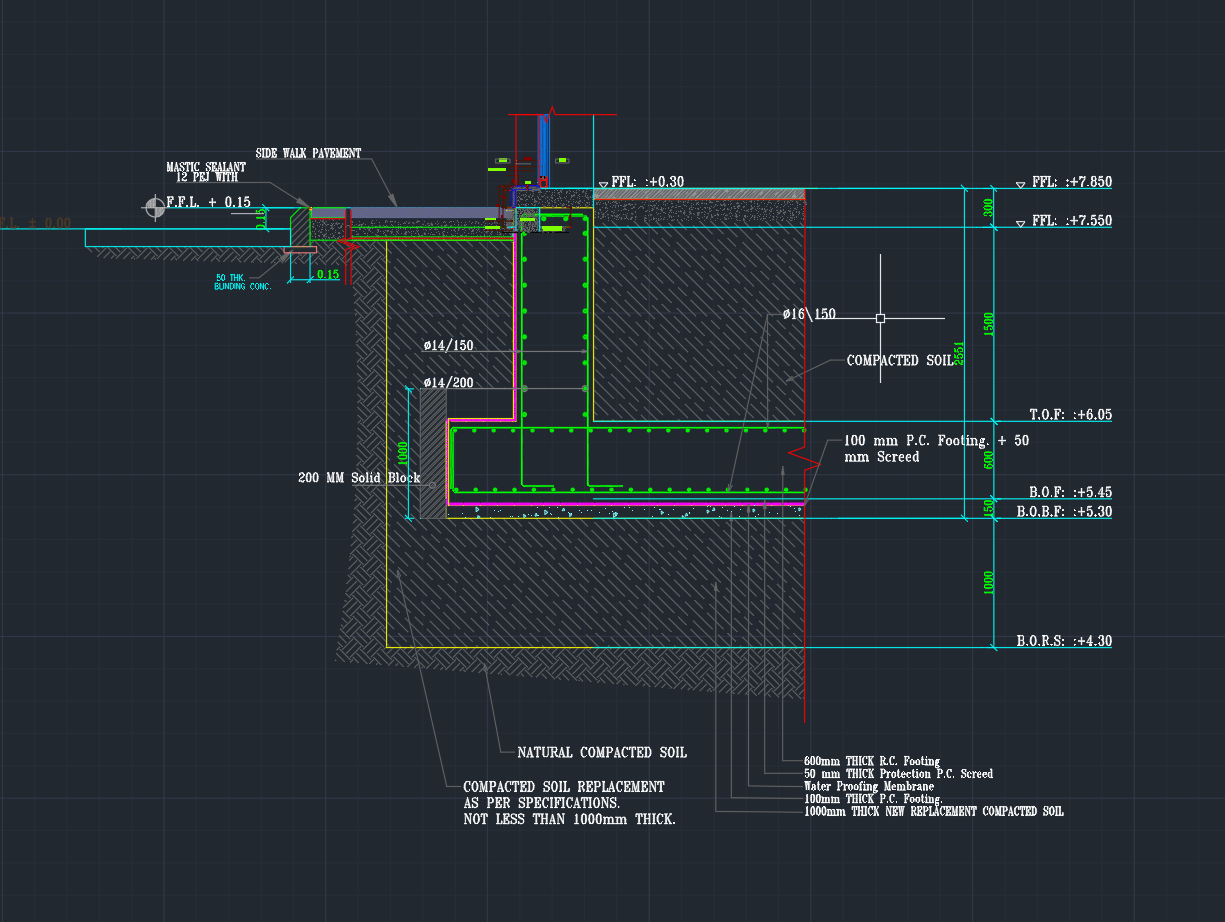Pick the FFL: :+7.550 elevation text

1072,220
